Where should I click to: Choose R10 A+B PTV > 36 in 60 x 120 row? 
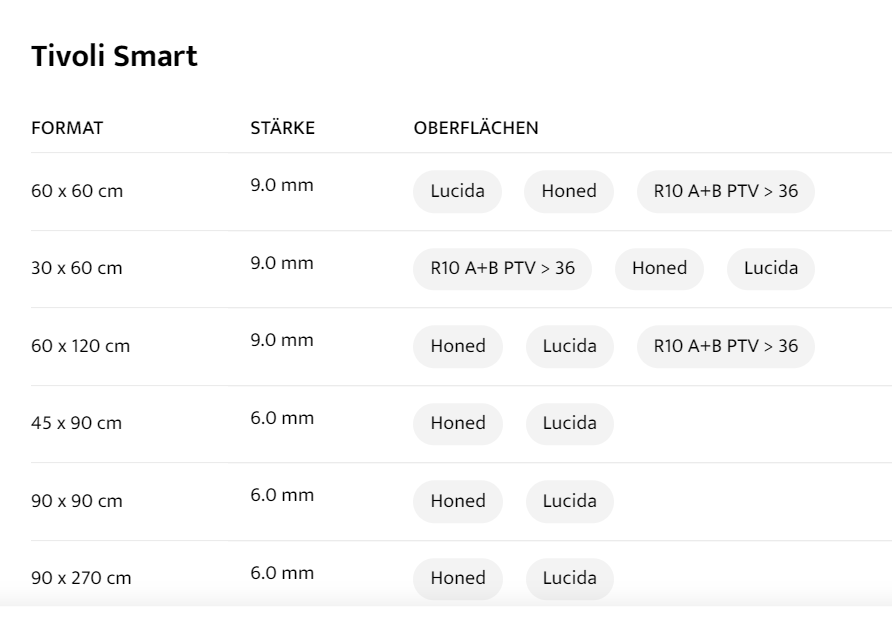coord(725,346)
